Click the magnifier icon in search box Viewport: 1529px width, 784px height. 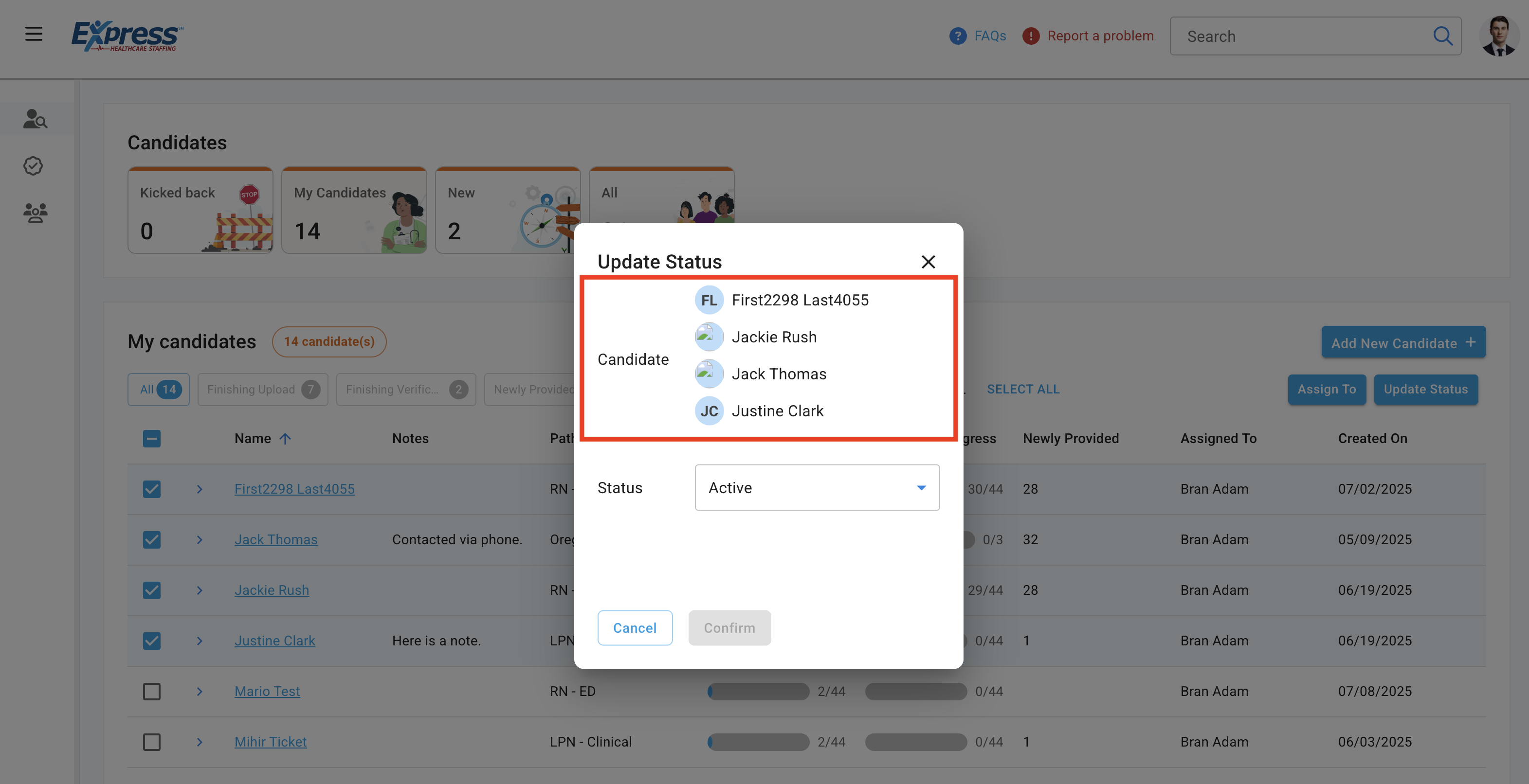(x=1442, y=36)
